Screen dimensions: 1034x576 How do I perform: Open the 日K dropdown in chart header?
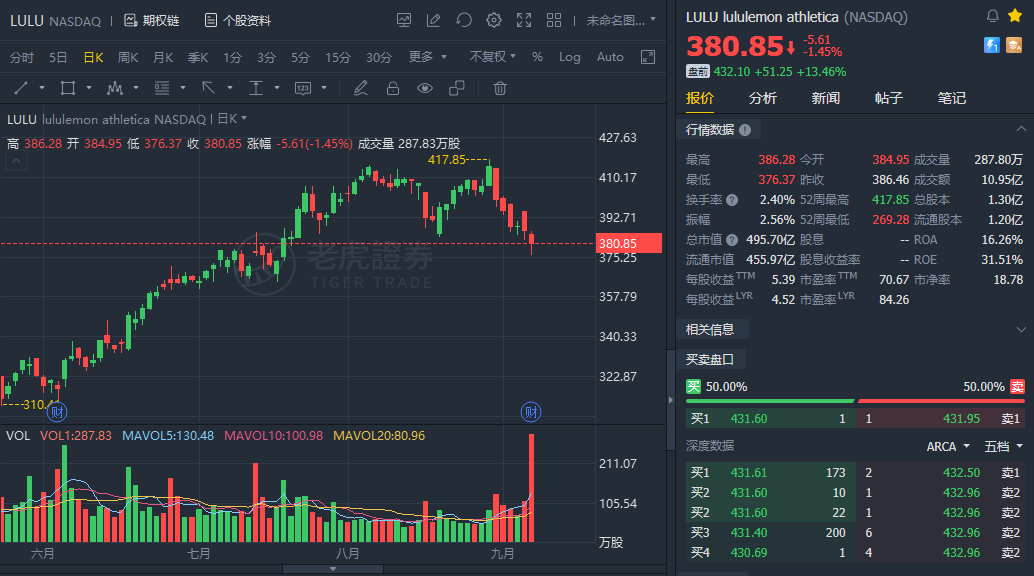[x=231, y=119]
